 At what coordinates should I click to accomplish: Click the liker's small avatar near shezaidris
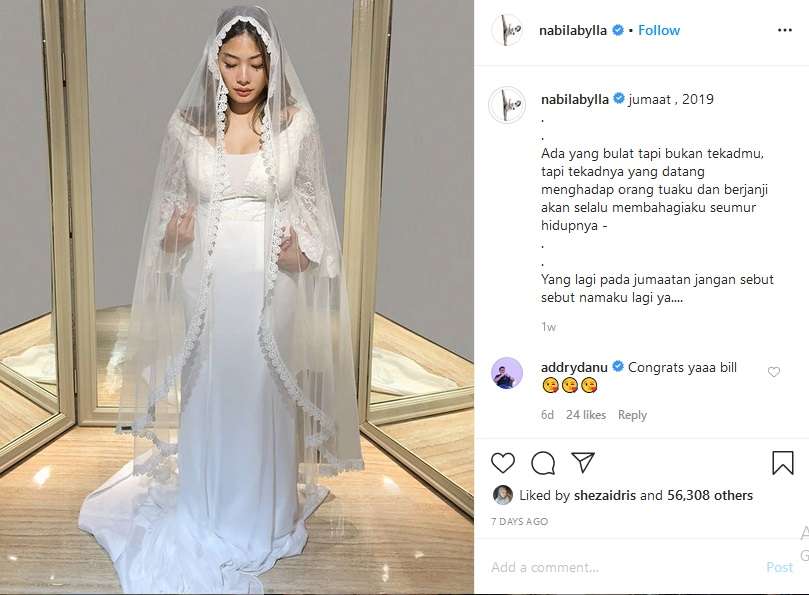pyautogui.click(x=503, y=495)
